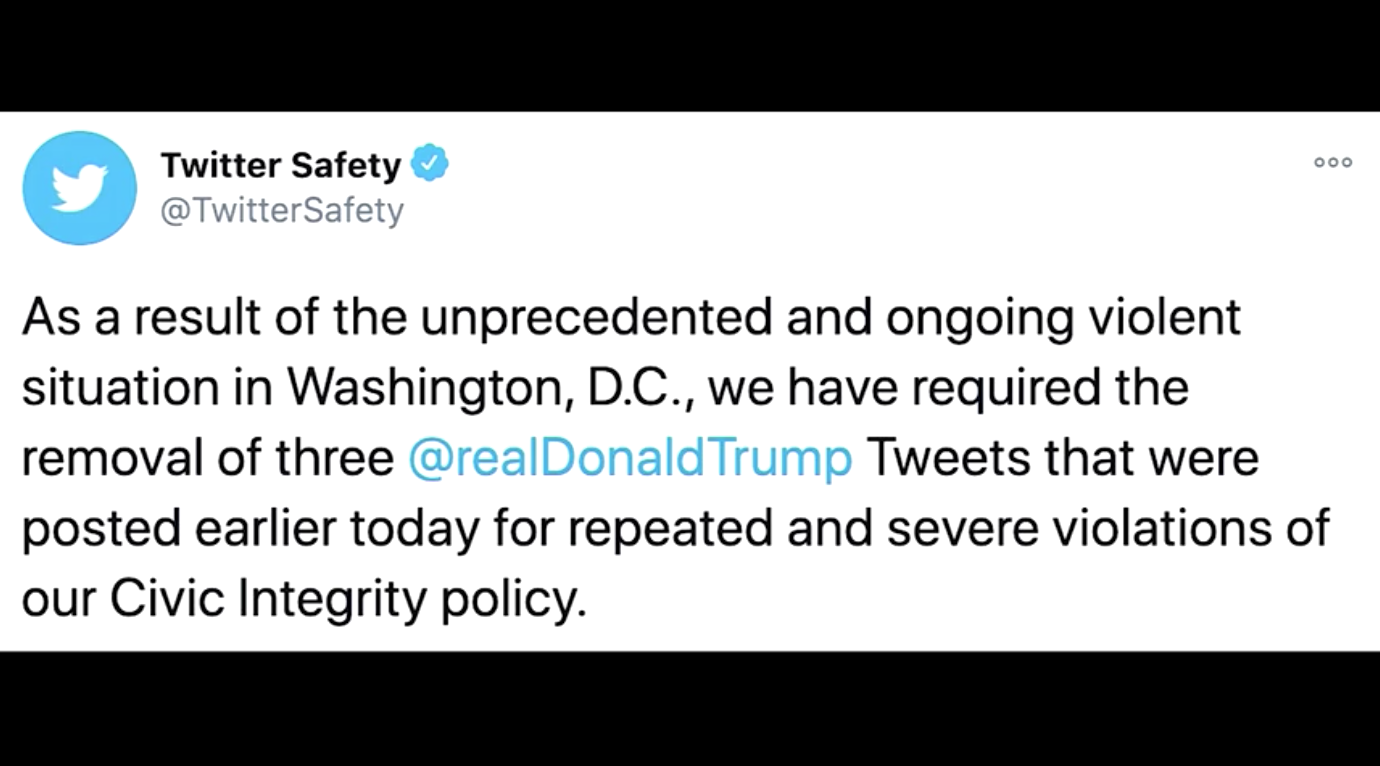Click the blue verified badge checkmark
The height and width of the screenshot is (766, 1380).
(431, 163)
